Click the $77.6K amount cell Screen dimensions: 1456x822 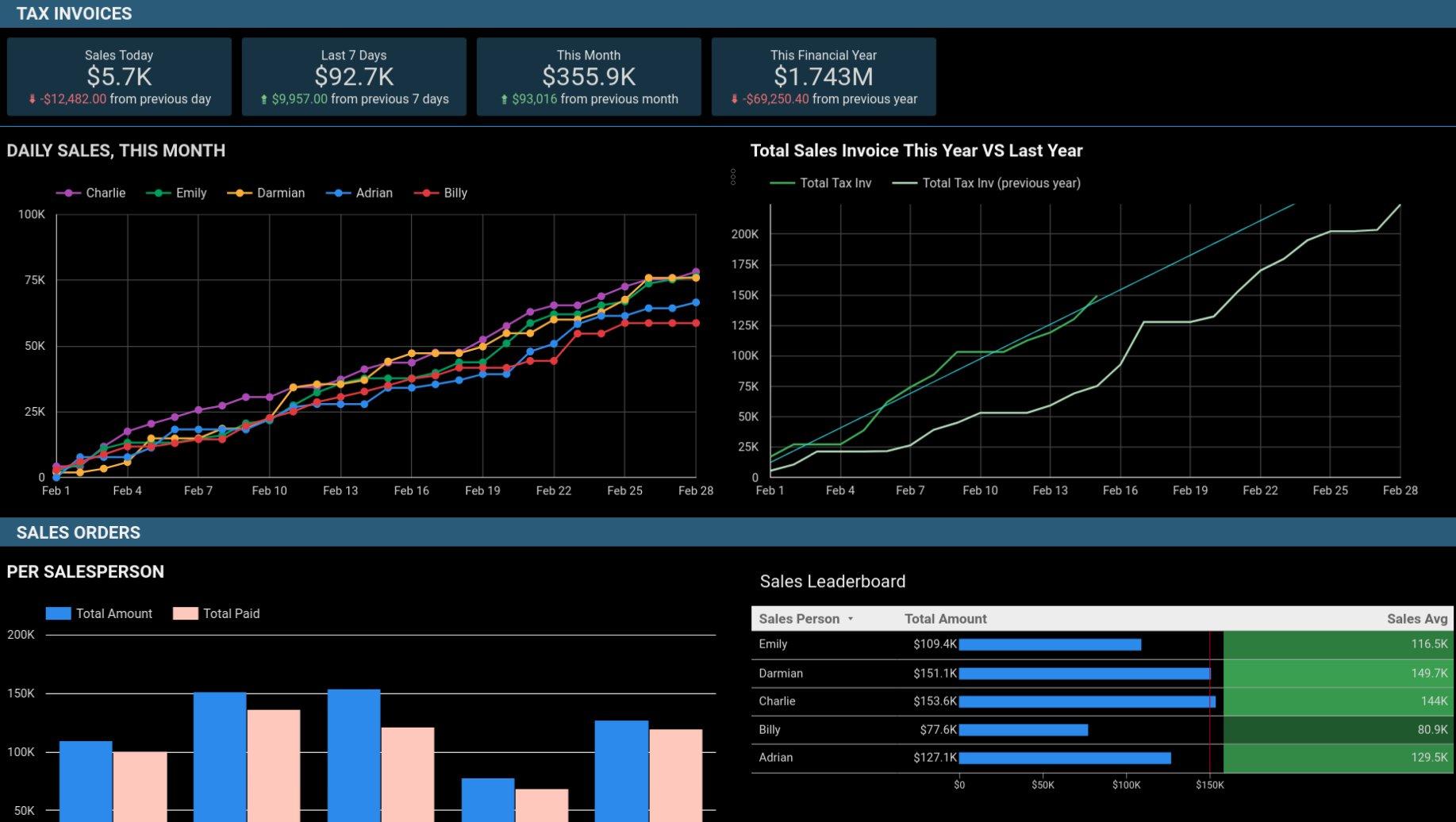coord(938,730)
